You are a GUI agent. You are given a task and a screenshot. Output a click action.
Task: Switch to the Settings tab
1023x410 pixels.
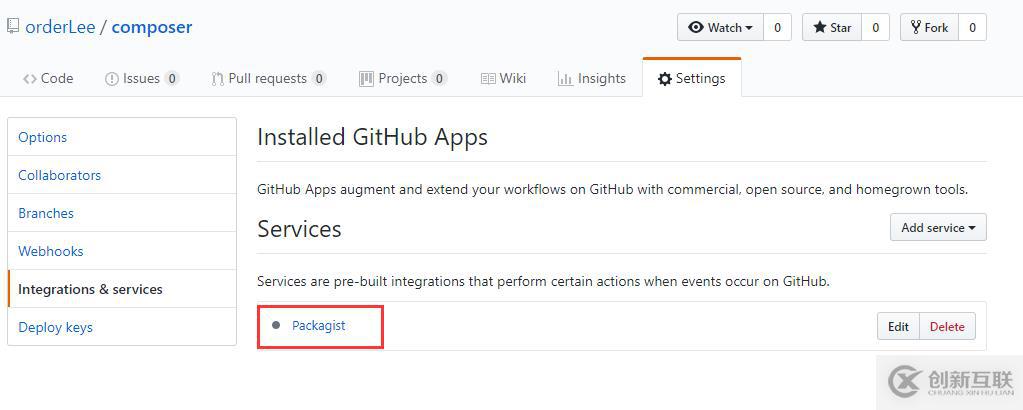692,78
